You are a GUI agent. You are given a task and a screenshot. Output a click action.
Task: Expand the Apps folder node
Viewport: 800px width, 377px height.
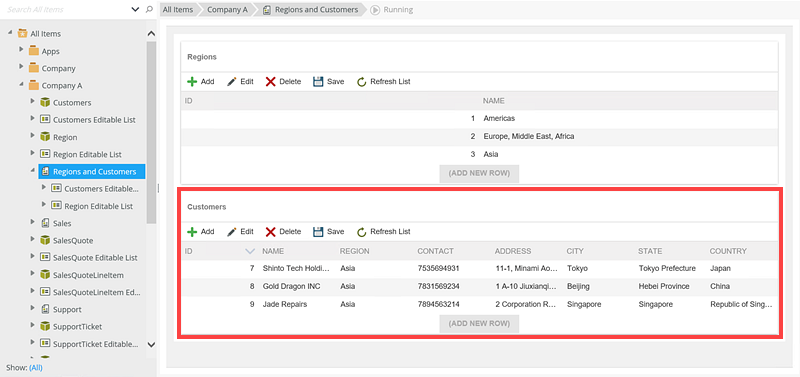pyautogui.click(x=21, y=50)
